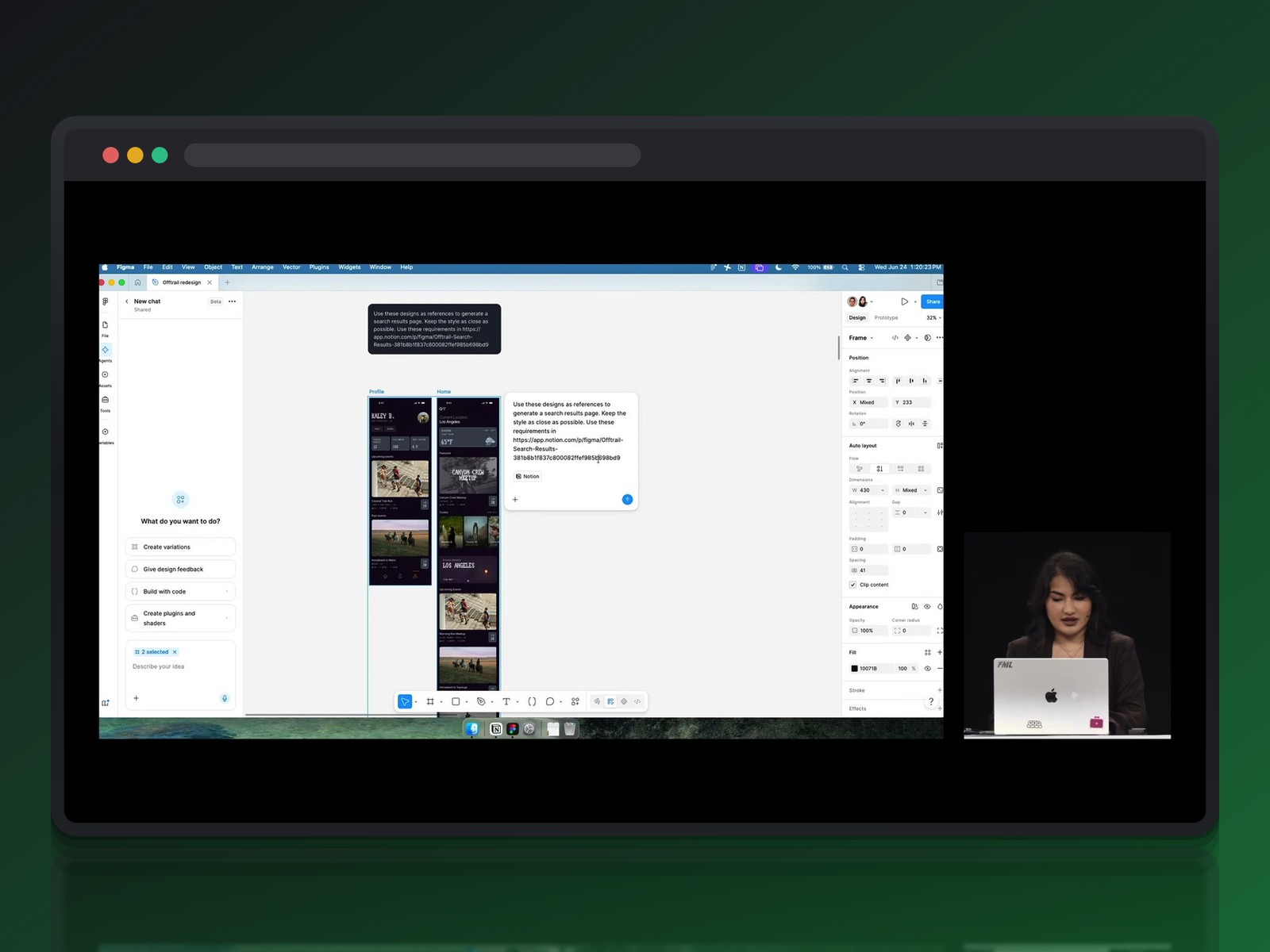Hide the 10071B fill with eye icon
The height and width of the screenshot is (952, 1270).
click(x=927, y=668)
